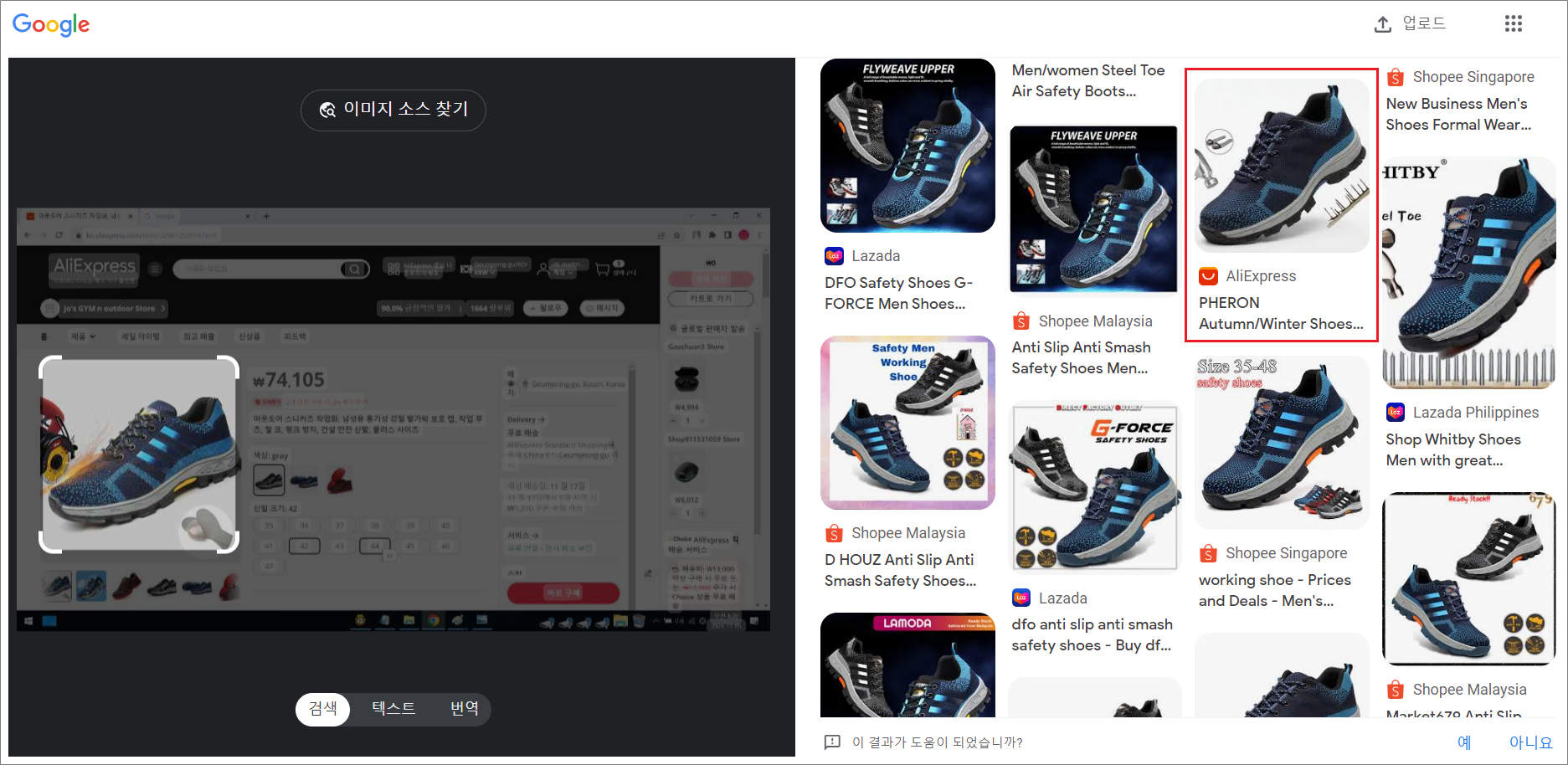Click the Google logo

tap(51, 24)
